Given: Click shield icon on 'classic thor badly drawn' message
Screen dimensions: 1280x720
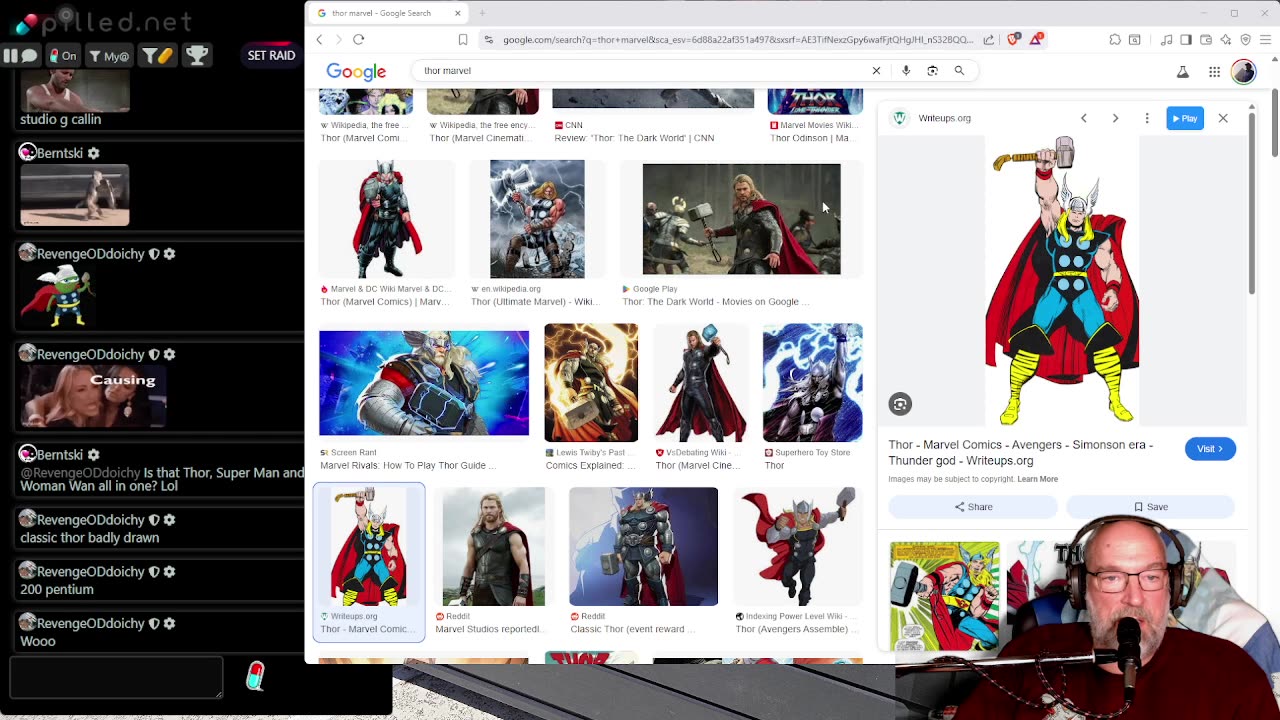Looking at the screenshot, I should pos(154,520).
